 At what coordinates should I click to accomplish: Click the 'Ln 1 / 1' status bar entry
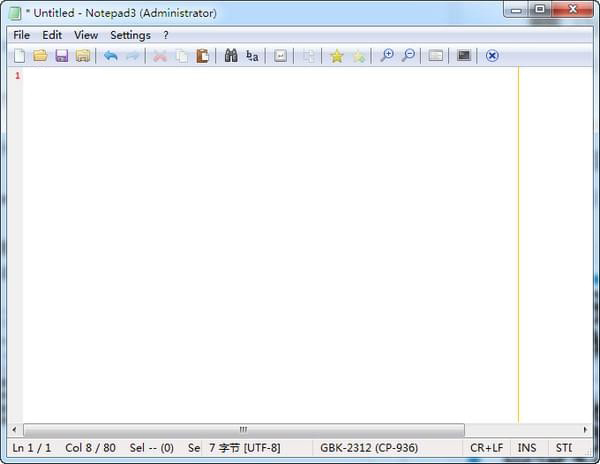click(32, 448)
